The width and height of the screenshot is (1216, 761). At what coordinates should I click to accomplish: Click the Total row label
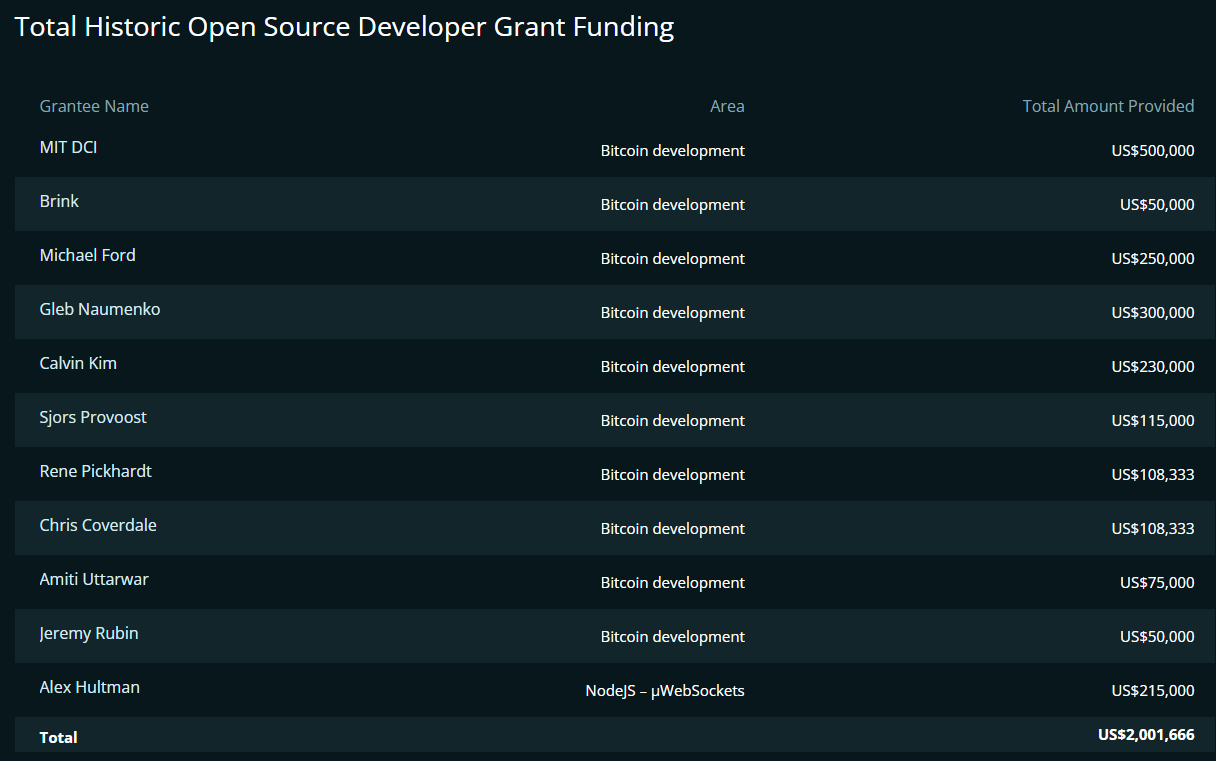click(x=58, y=737)
